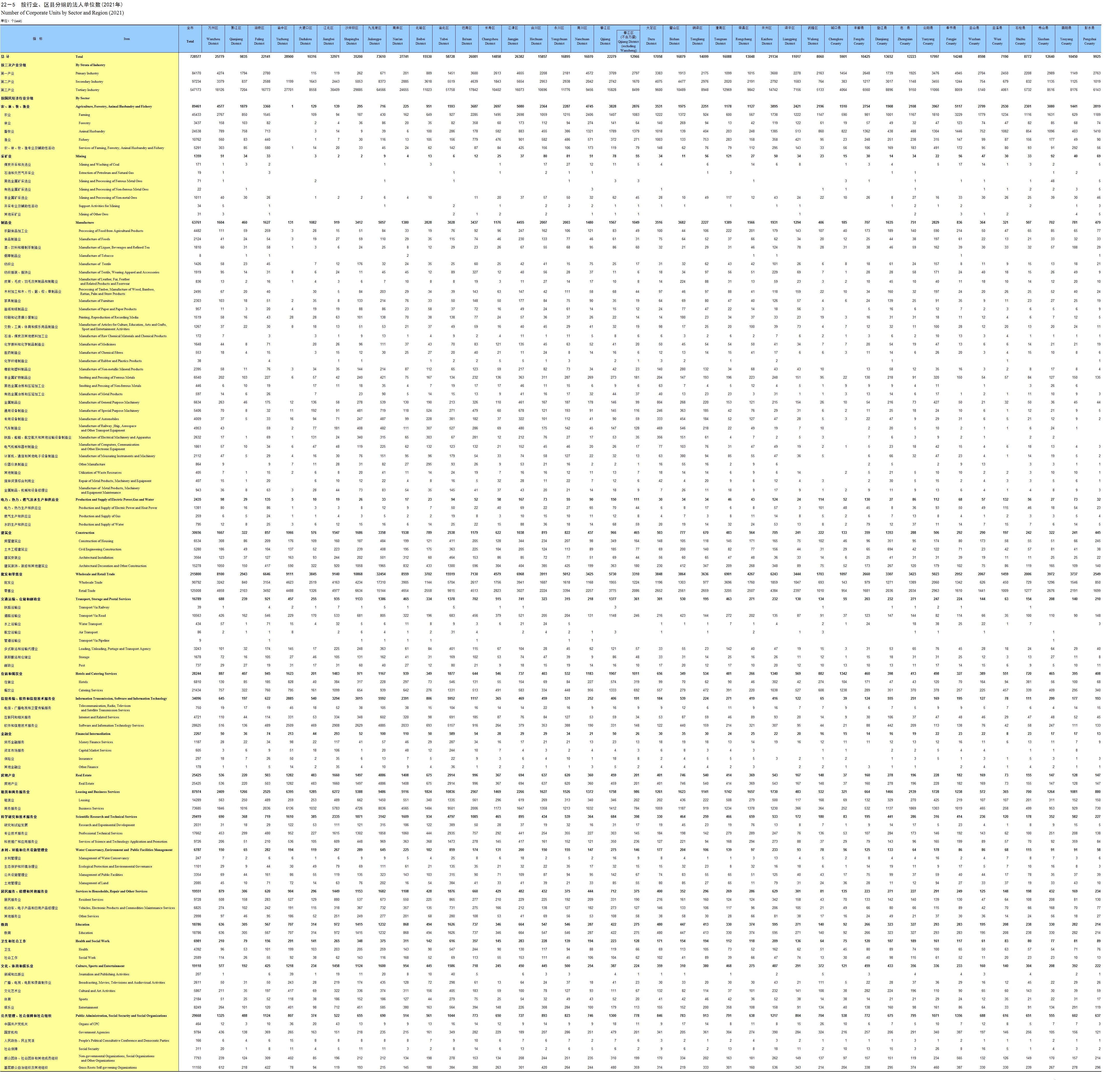Click the 'Hechuan District' column header
Screen dimensions: 1120x1080
click(x=536, y=41)
